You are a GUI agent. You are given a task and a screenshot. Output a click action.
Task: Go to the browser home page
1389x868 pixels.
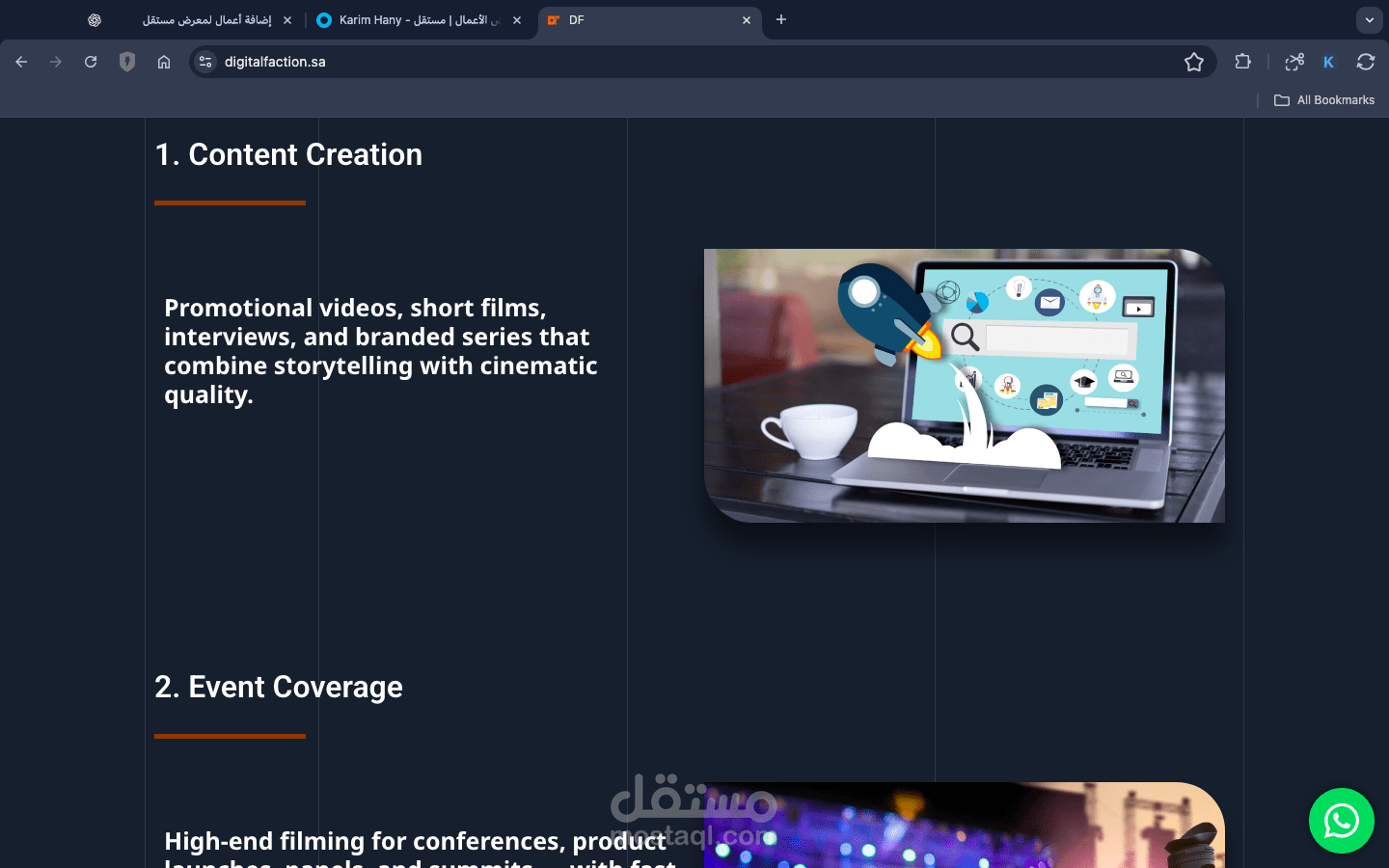tap(164, 62)
